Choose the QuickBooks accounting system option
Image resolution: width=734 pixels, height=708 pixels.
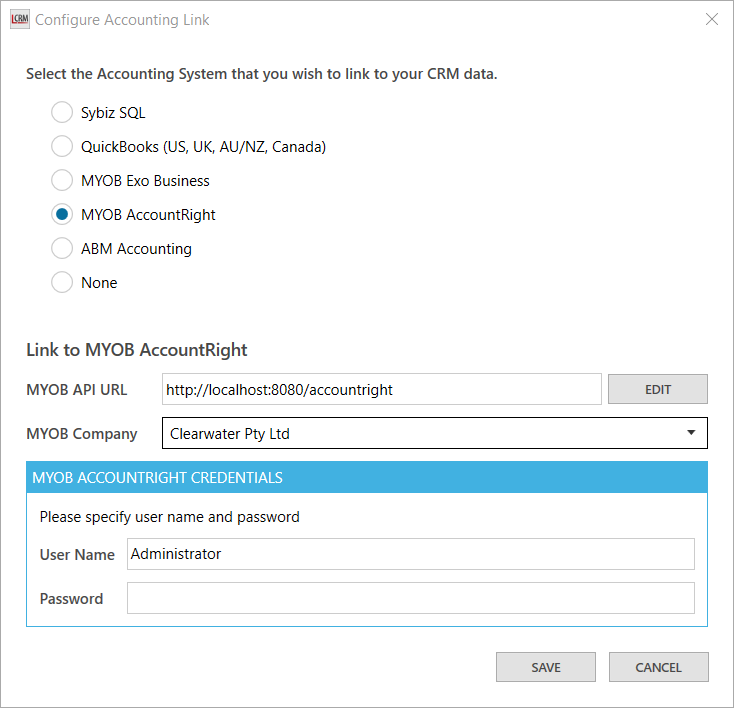(62, 147)
